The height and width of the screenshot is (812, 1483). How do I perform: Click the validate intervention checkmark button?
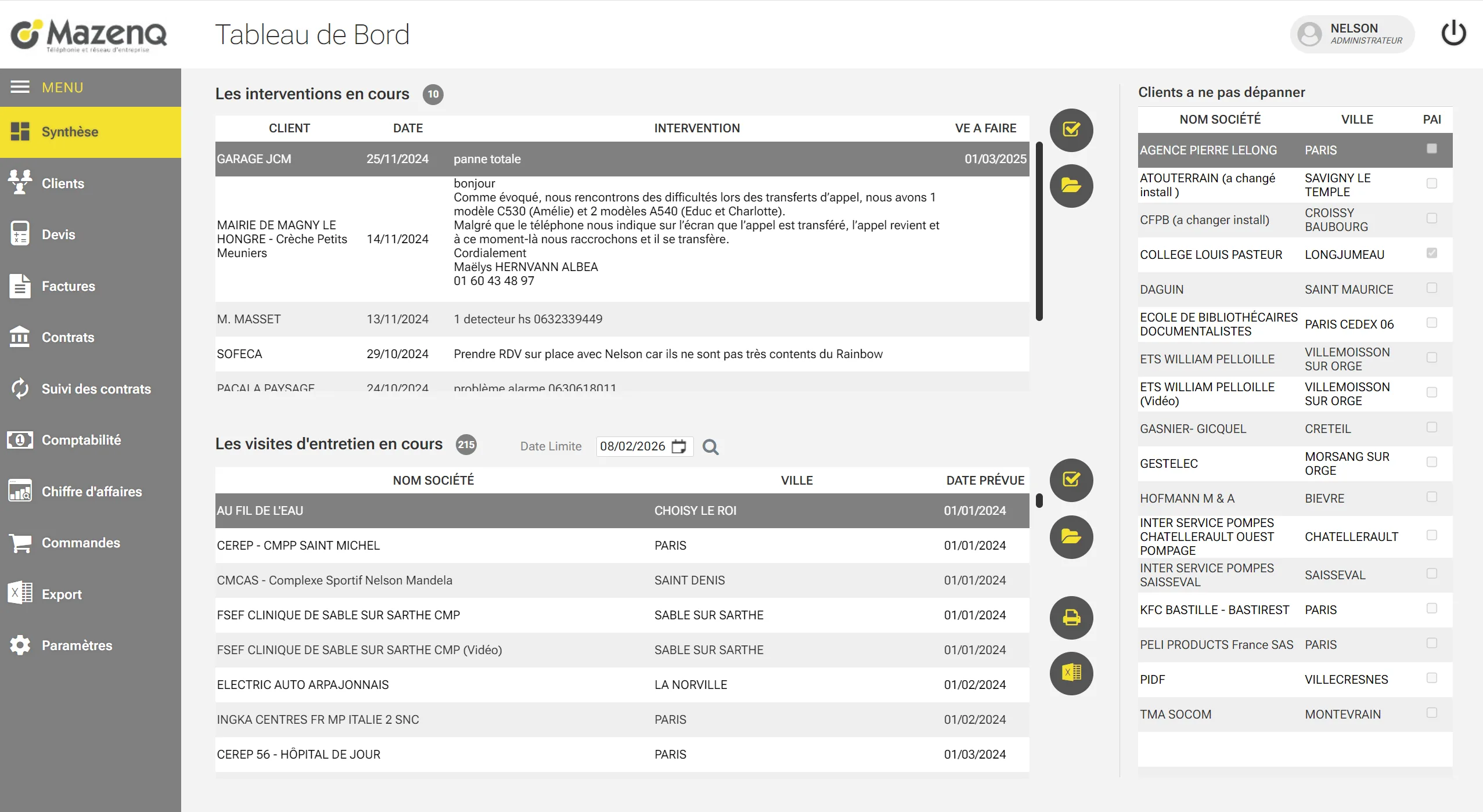tap(1071, 130)
